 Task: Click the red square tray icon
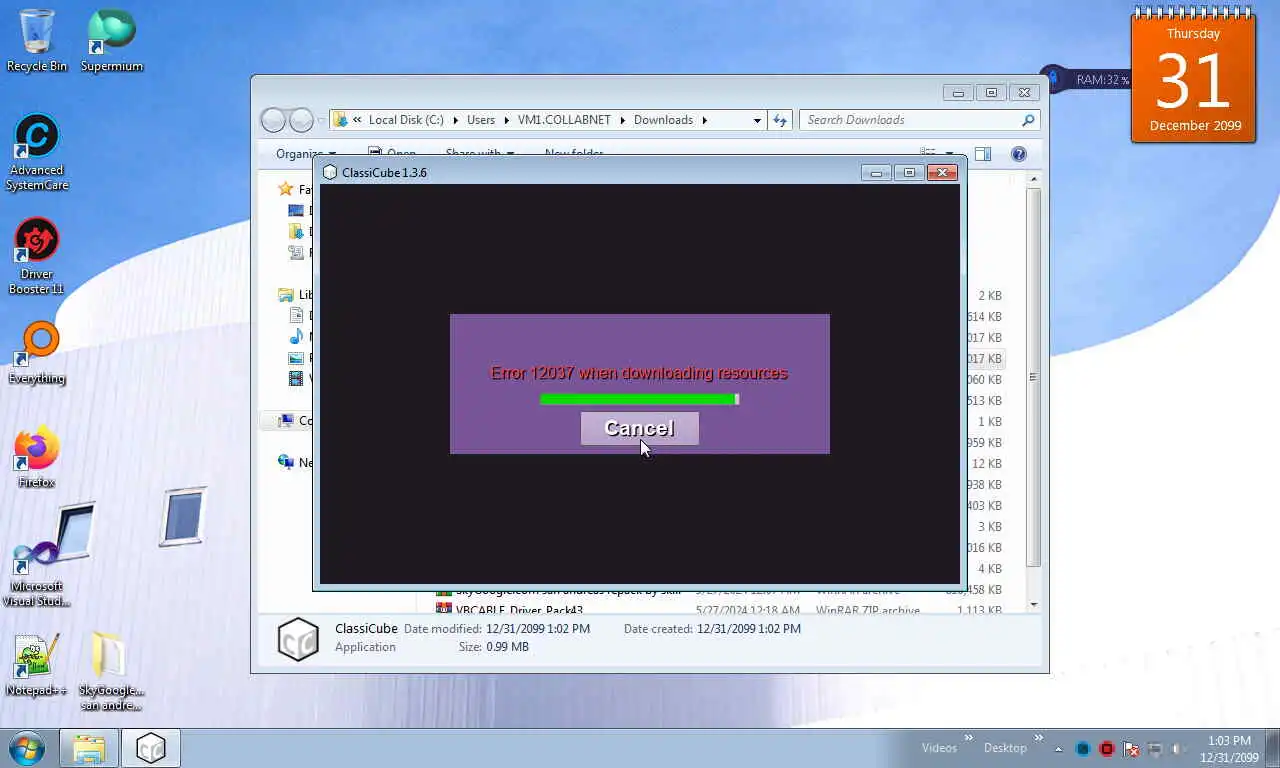[1107, 749]
